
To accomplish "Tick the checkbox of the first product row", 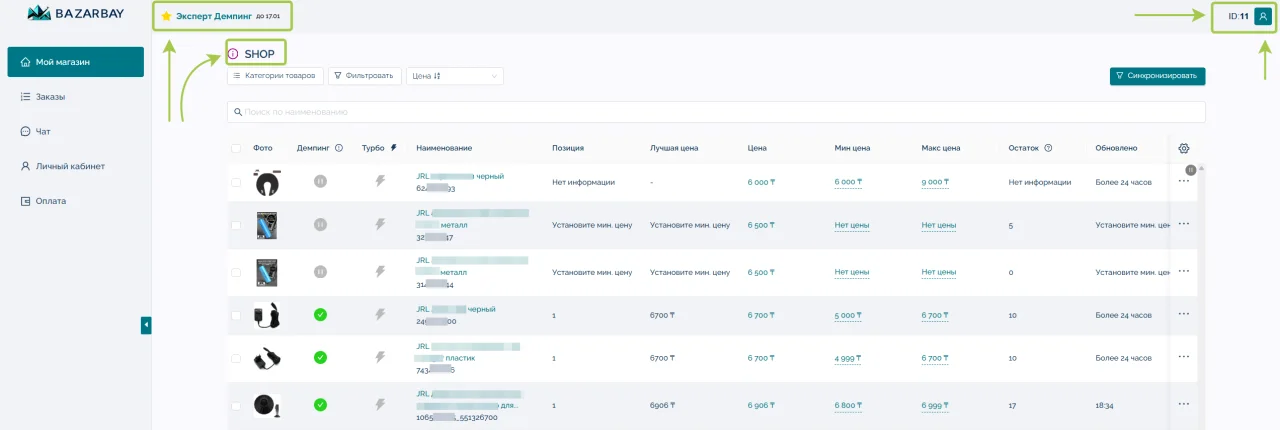I will click(236, 182).
